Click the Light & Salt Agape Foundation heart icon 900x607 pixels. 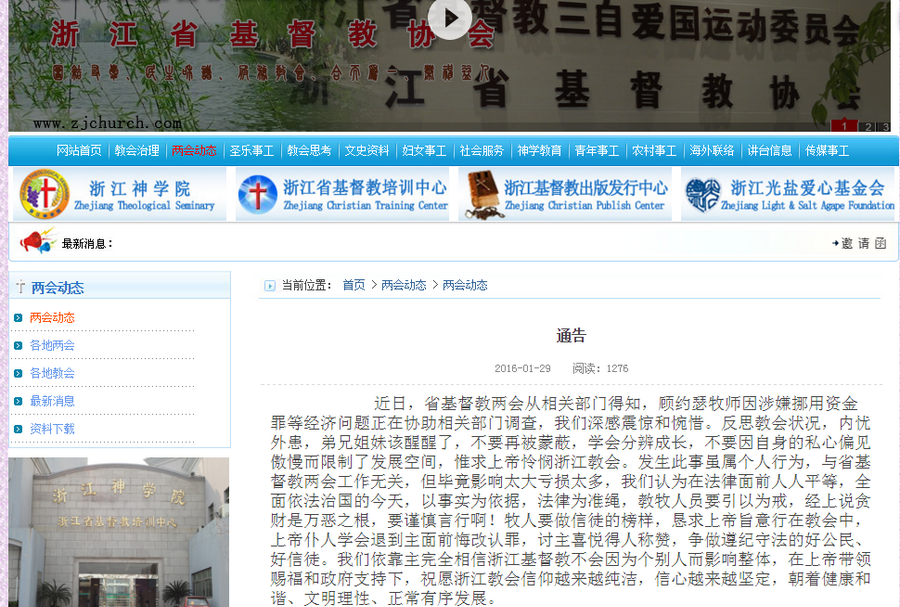tap(703, 194)
